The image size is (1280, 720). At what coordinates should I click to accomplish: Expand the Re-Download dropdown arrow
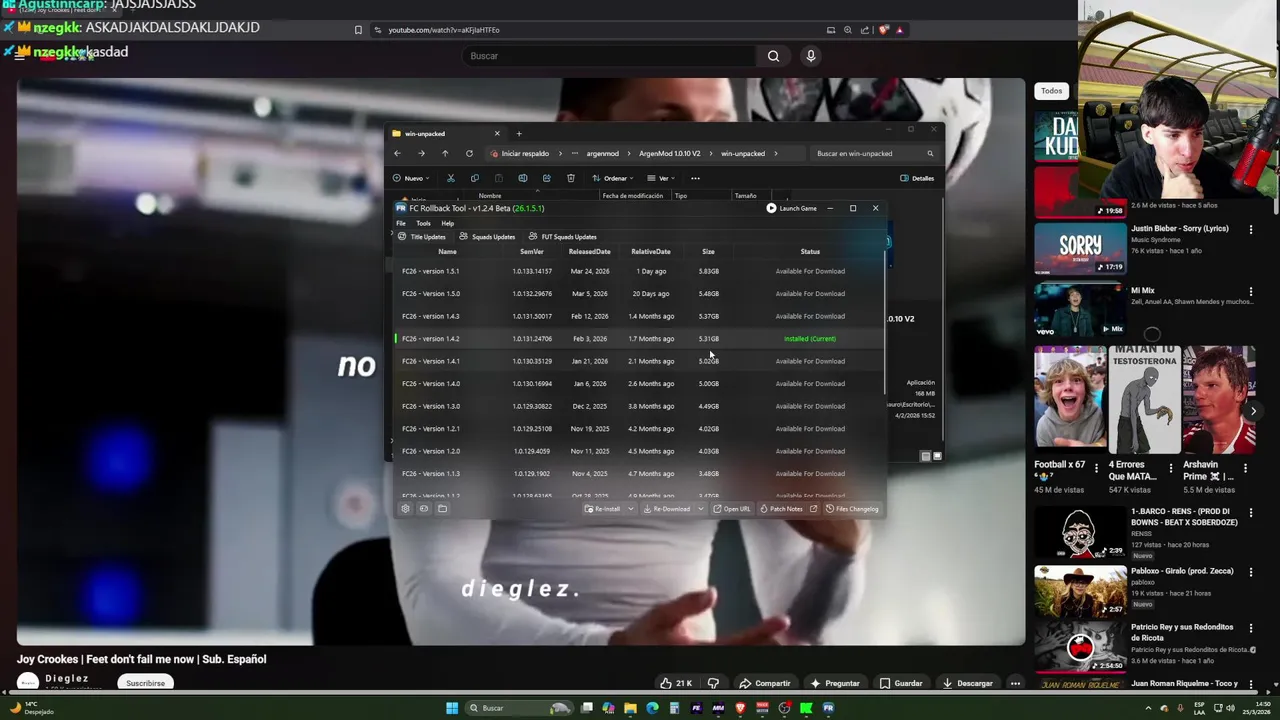coord(700,509)
